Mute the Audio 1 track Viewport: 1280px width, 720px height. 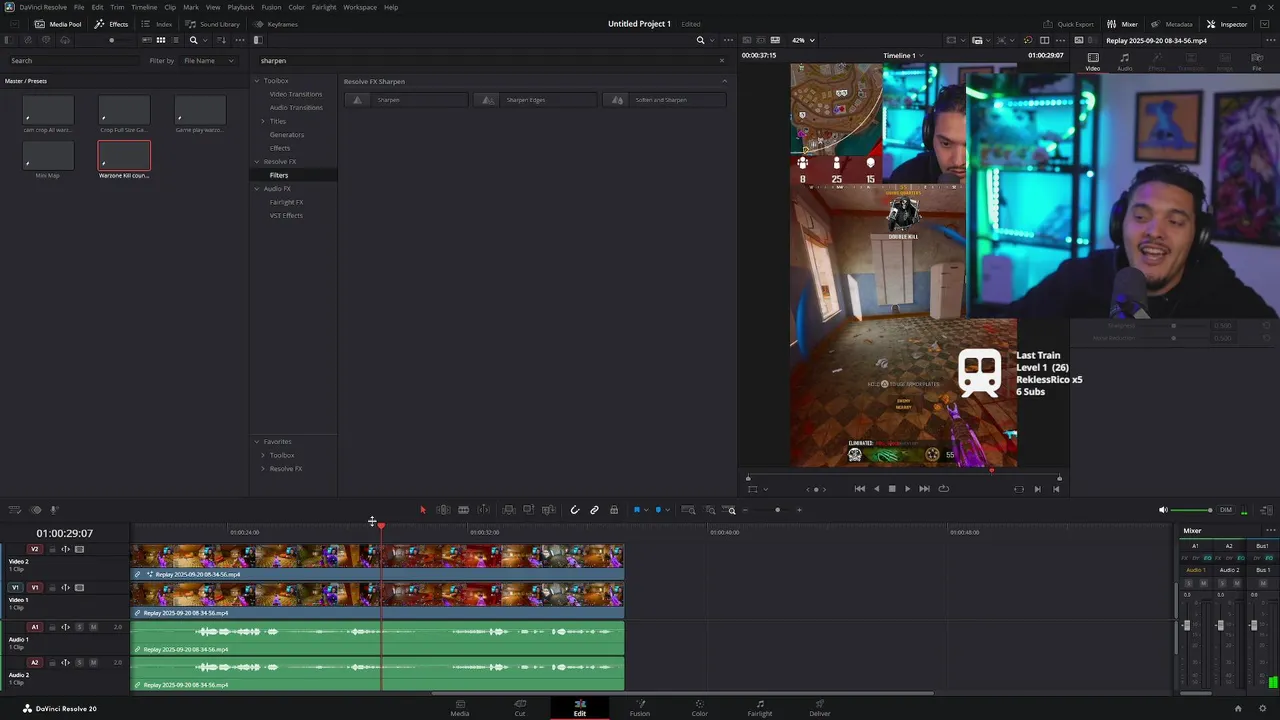93,627
